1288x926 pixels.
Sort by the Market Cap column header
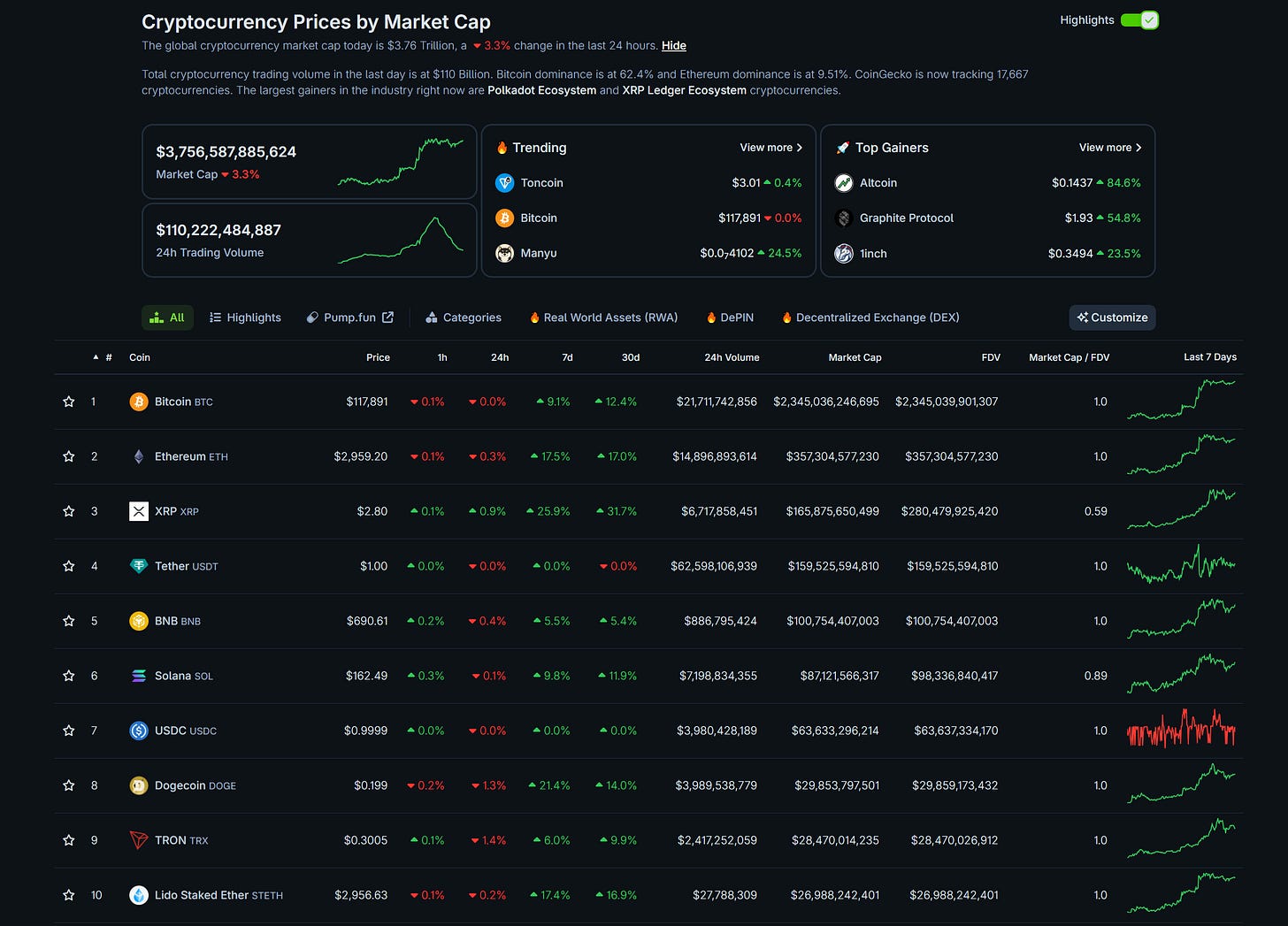click(855, 357)
